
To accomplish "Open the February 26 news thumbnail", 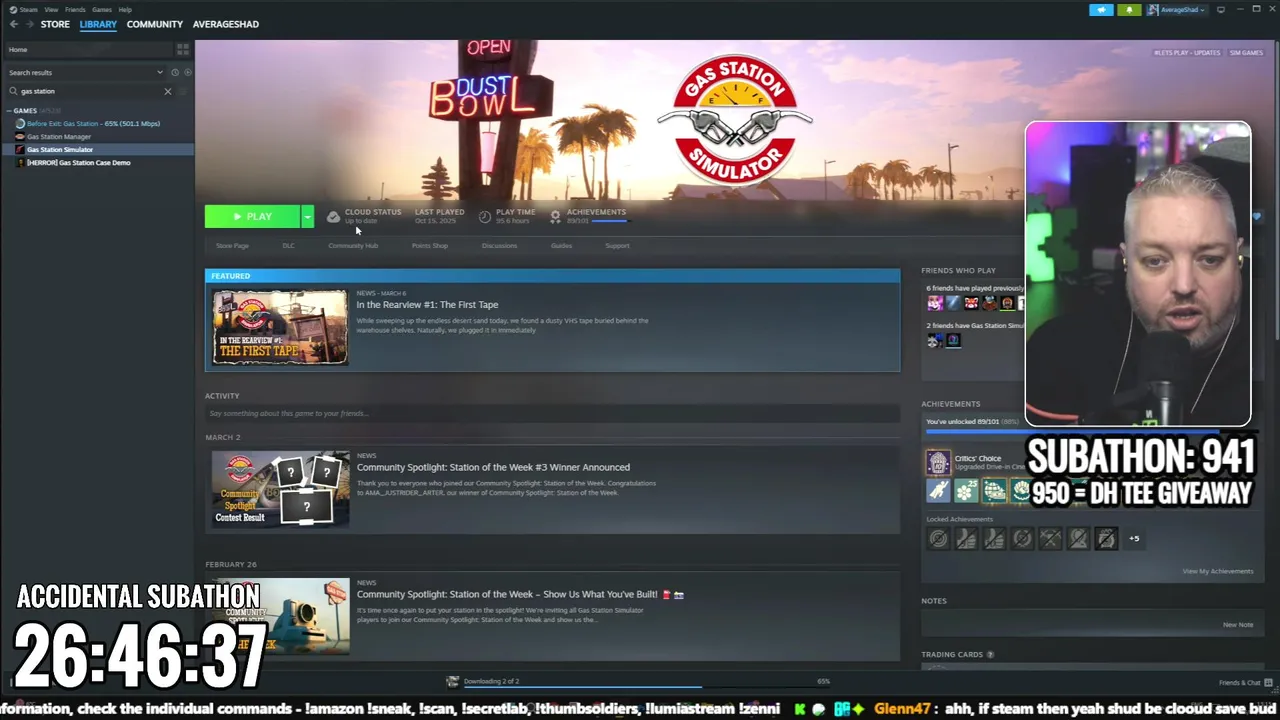I will tap(280, 616).
